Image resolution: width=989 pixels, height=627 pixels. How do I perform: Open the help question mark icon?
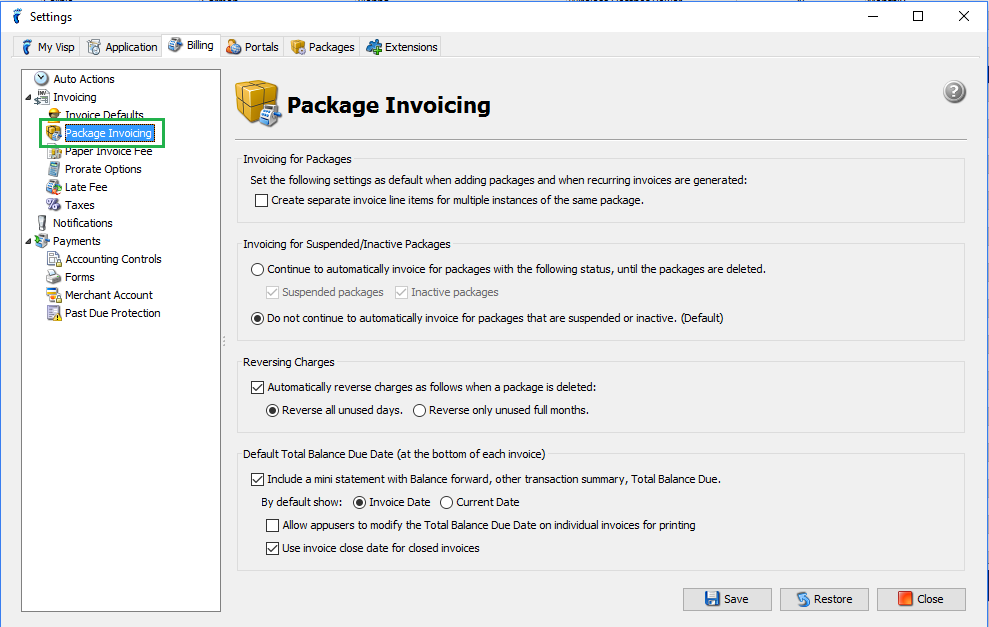[954, 92]
